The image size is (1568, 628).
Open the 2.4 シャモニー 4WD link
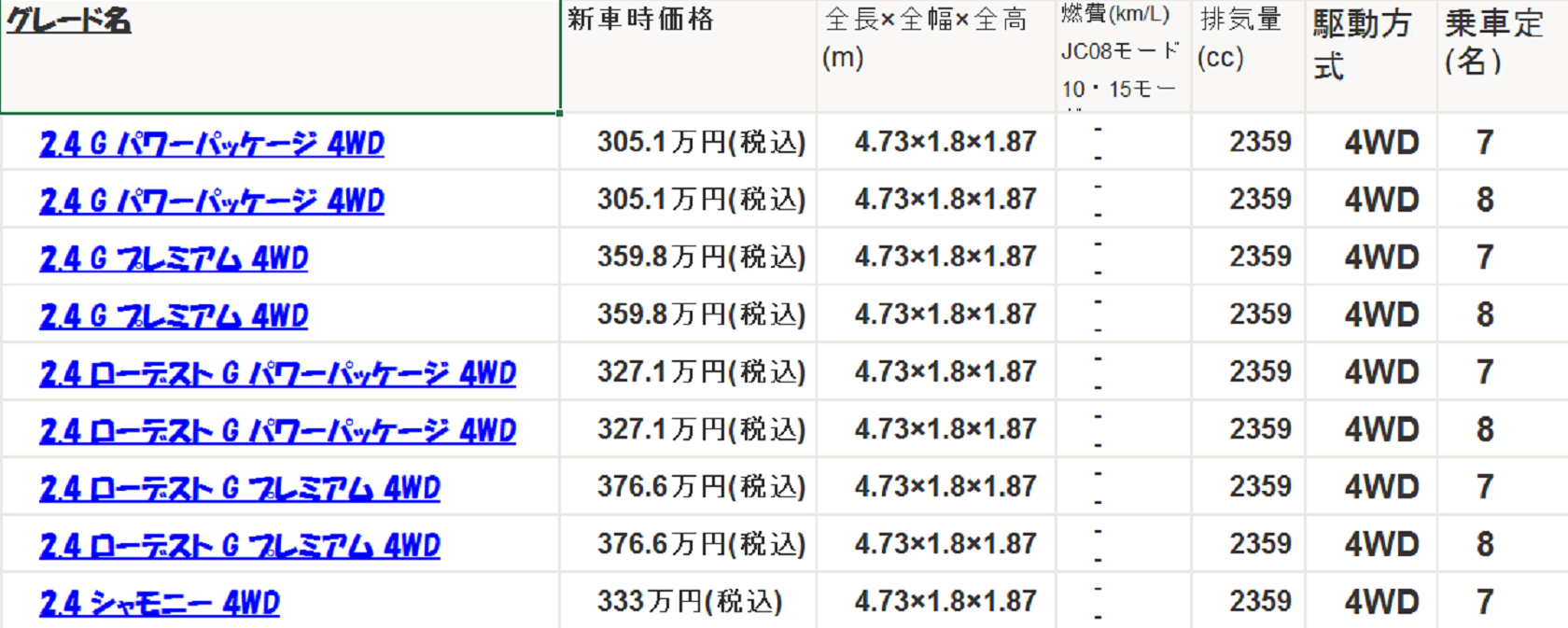(x=160, y=604)
